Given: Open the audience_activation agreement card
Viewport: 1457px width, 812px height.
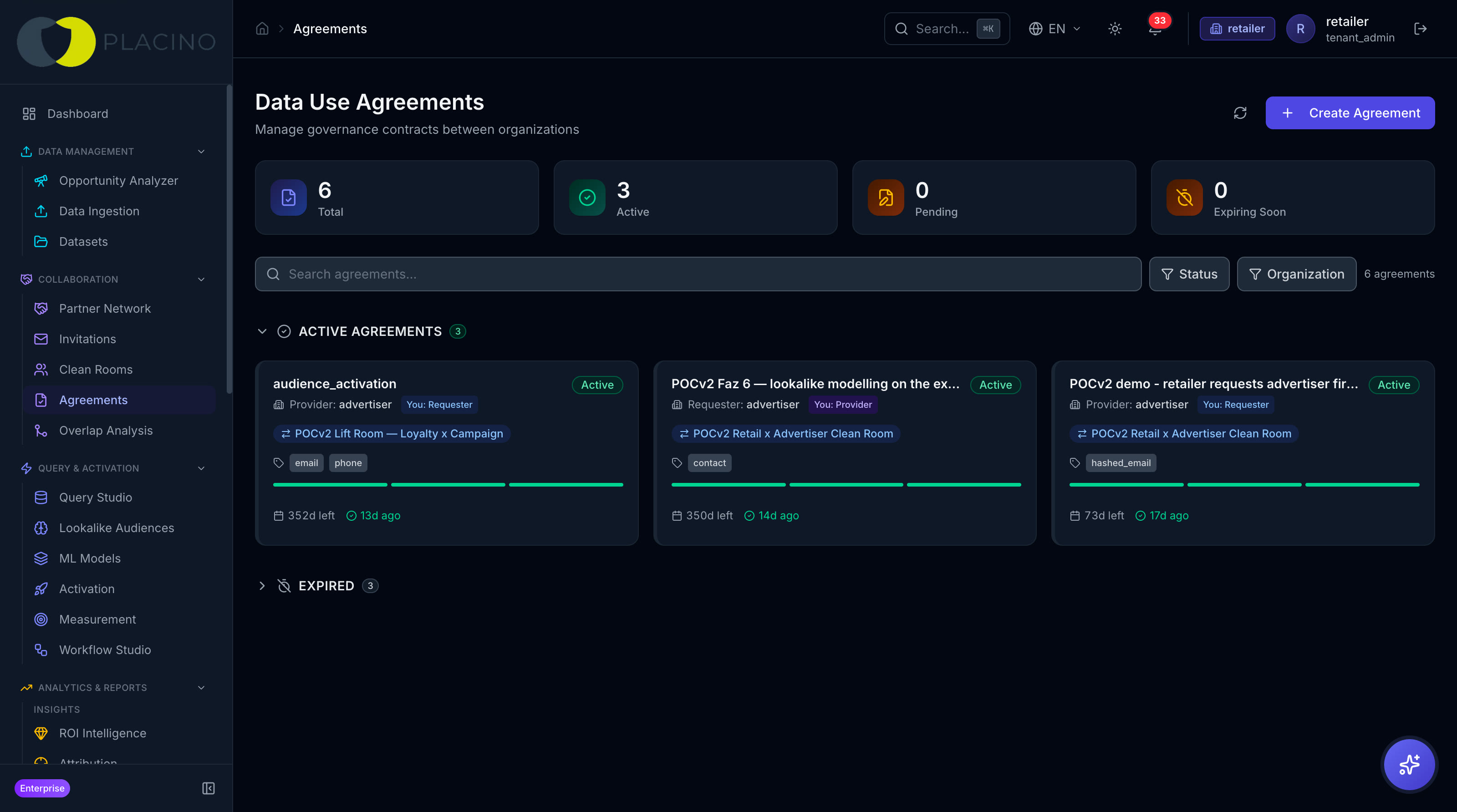Looking at the screenshot, I should [x=447, y=453].
